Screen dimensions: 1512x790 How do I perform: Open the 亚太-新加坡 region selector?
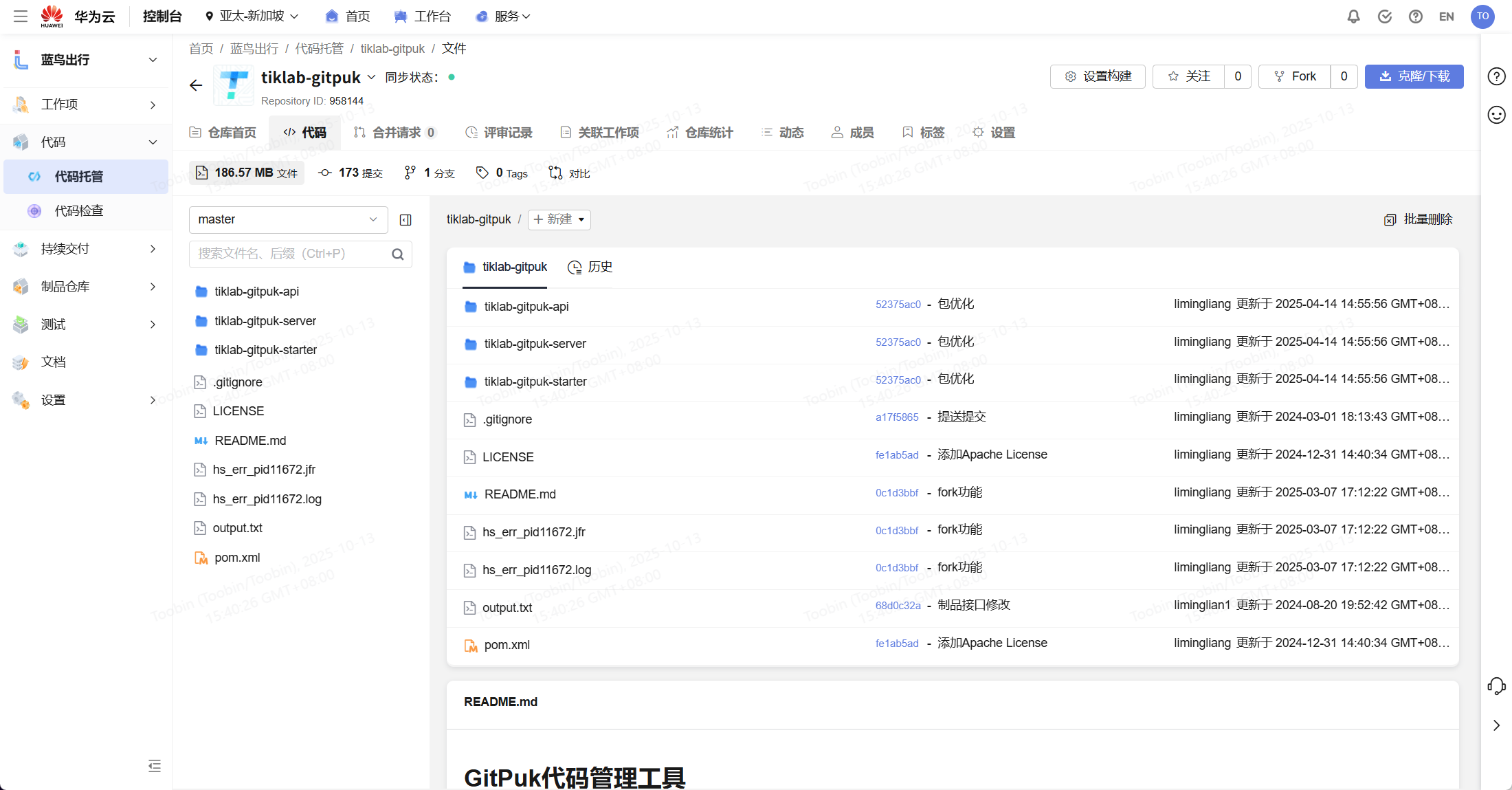tap(252, 17)
